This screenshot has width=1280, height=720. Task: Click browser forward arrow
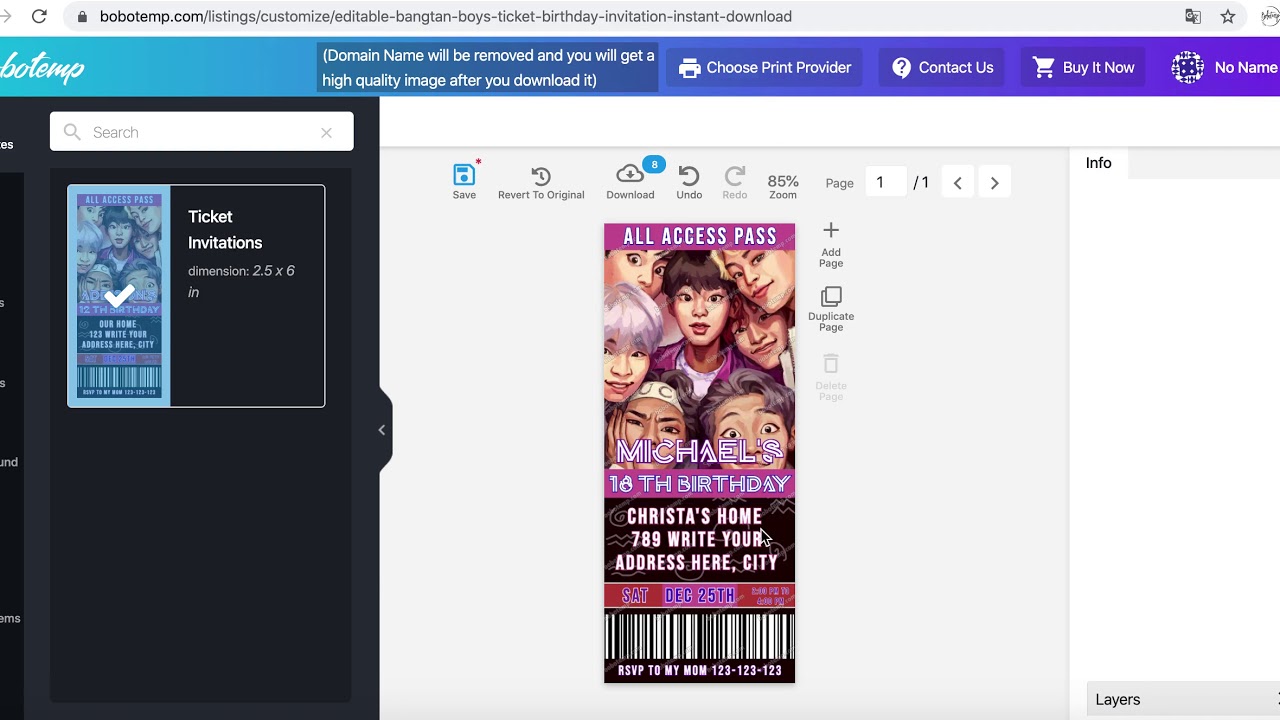tap(6, 16)
